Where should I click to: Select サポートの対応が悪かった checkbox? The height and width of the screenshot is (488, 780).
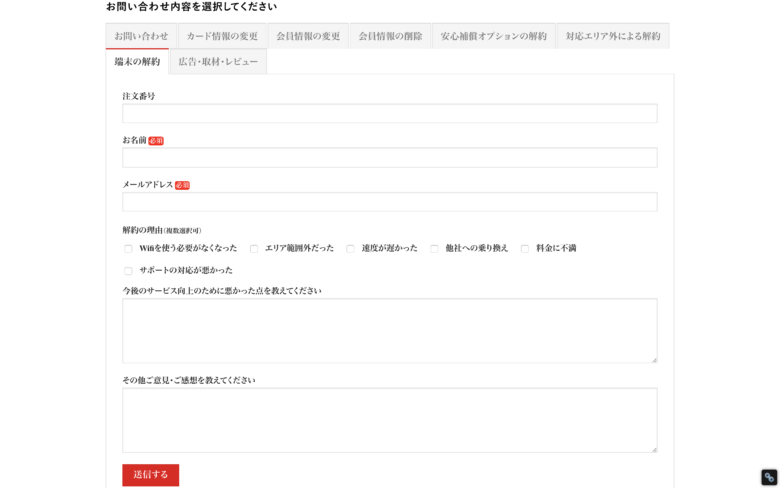tap(128, 271)
